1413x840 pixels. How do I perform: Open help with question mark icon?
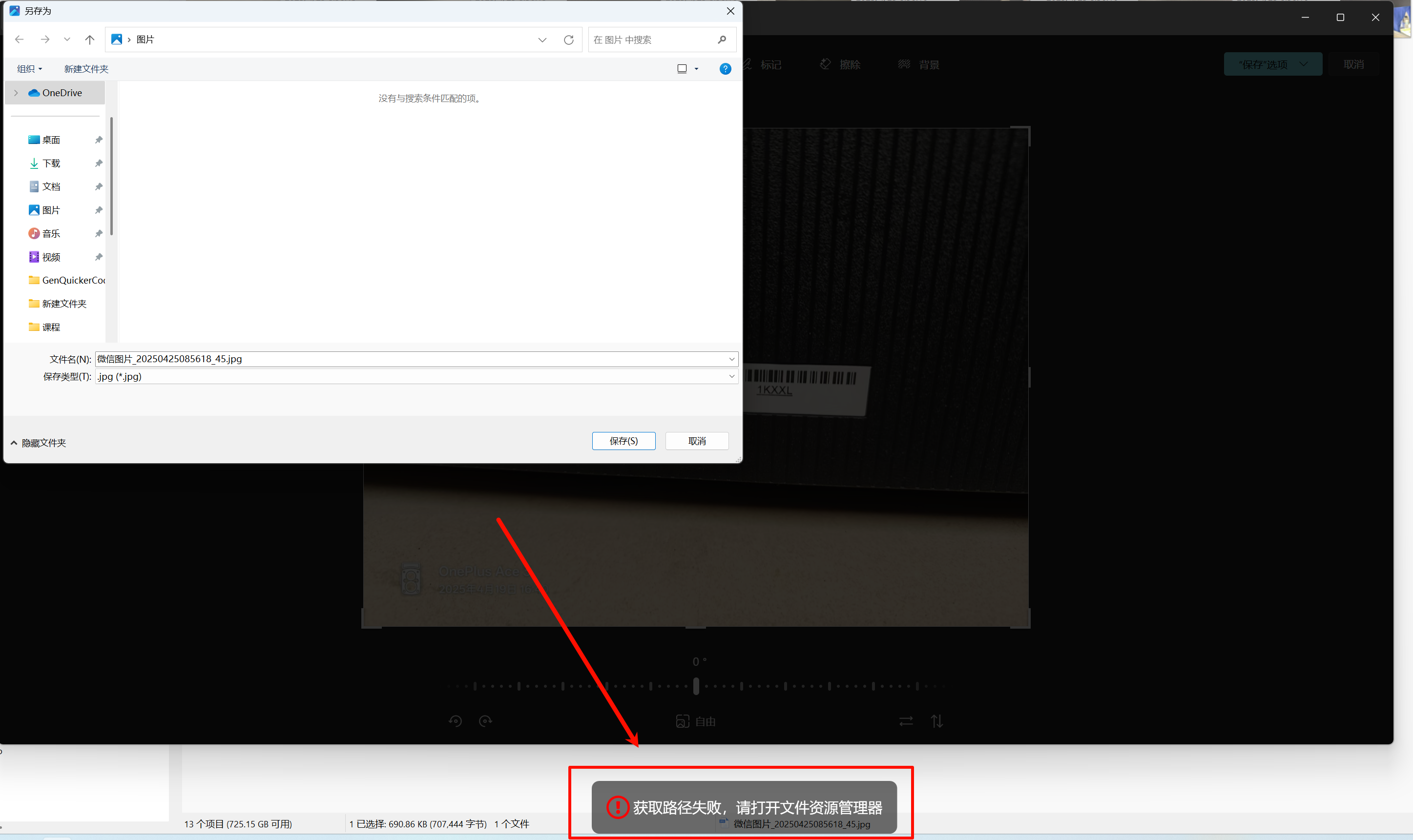click(725, 69)
